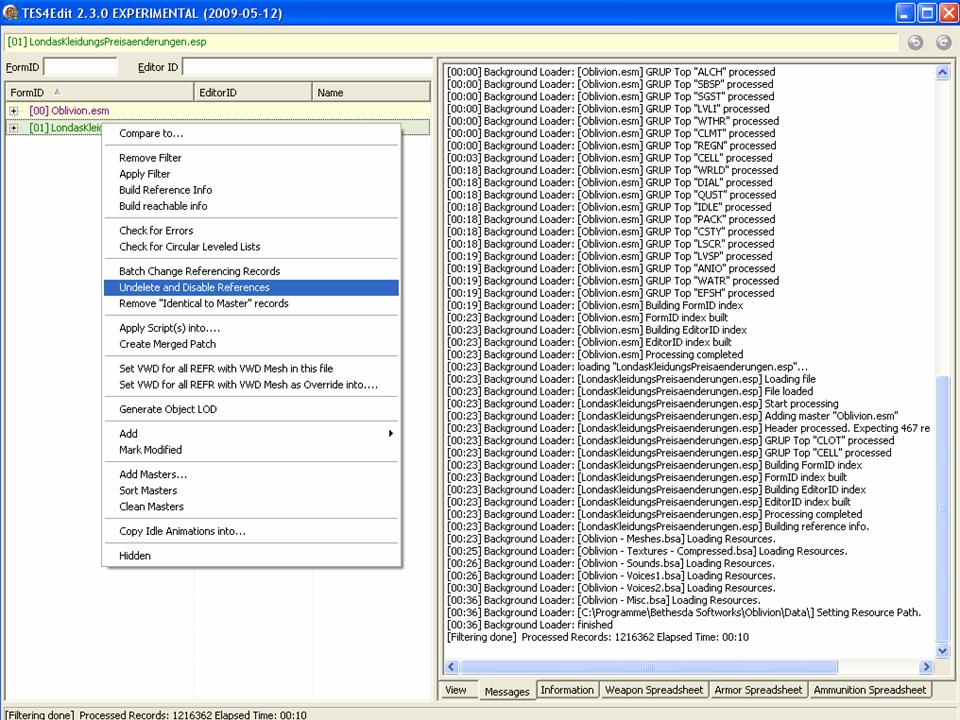Open the Information tab

pos(567,690)
